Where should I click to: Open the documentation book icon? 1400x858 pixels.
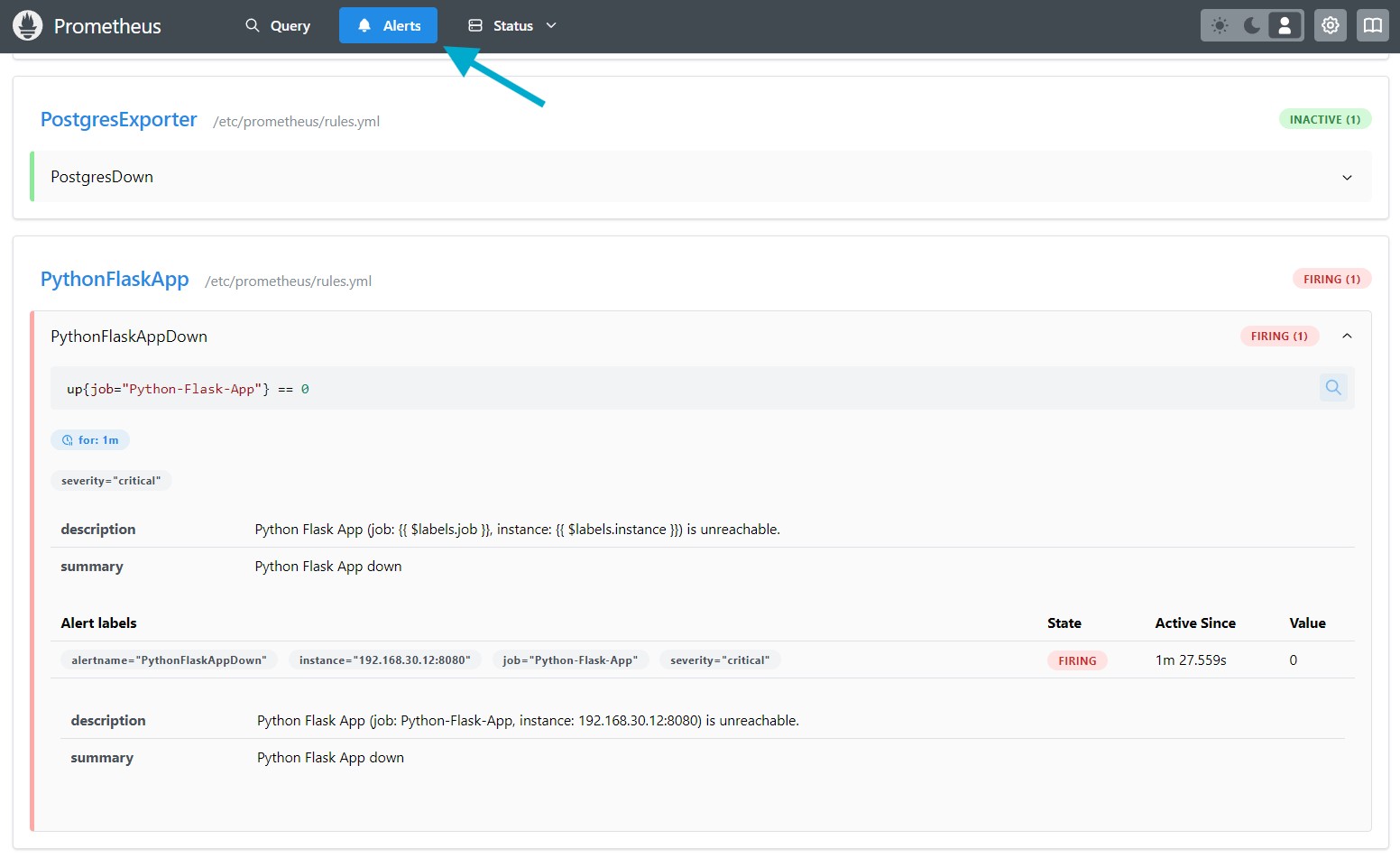pos(1372,25)
